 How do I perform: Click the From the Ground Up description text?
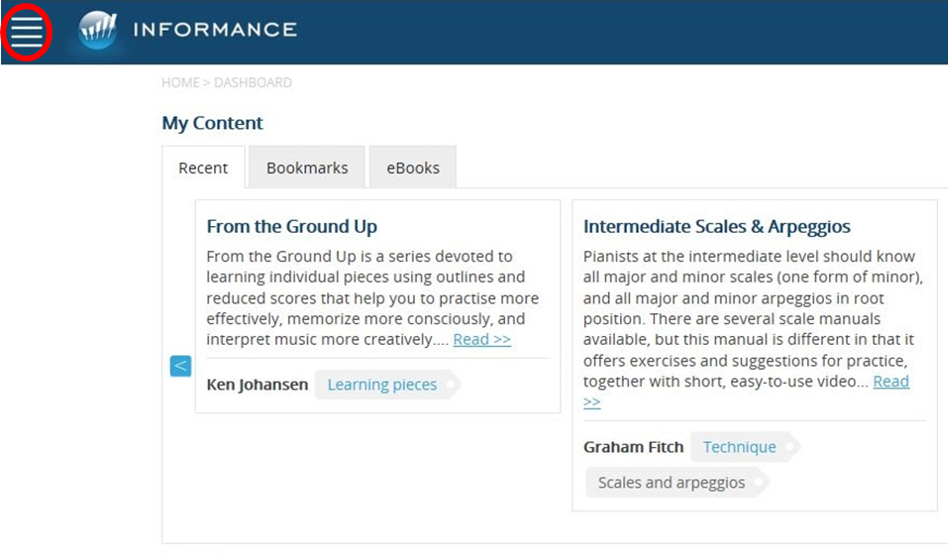point(372,298)
